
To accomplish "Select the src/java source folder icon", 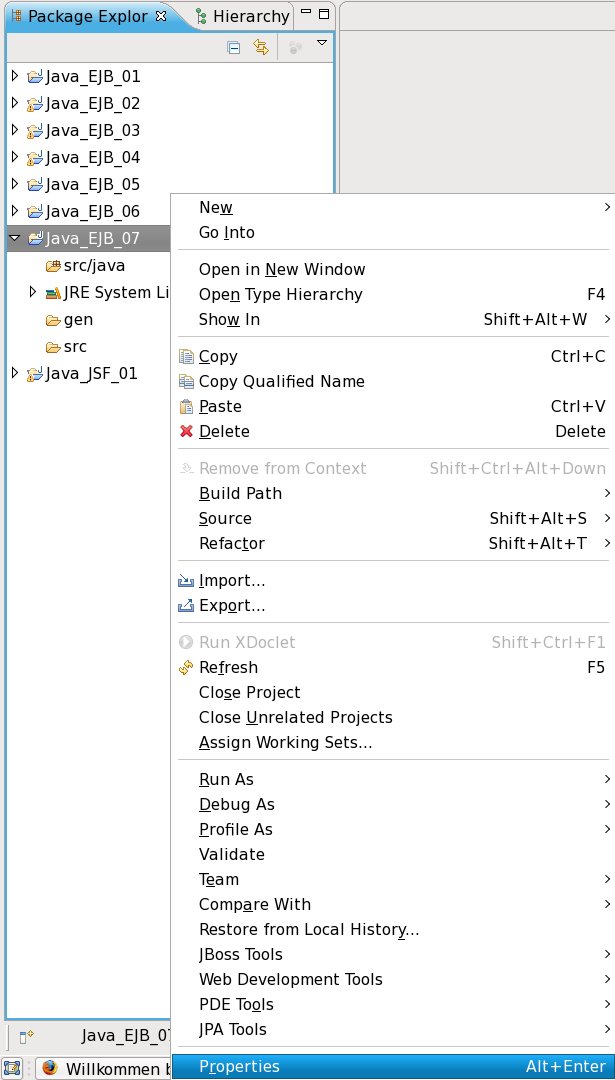I will coord(54,266).
